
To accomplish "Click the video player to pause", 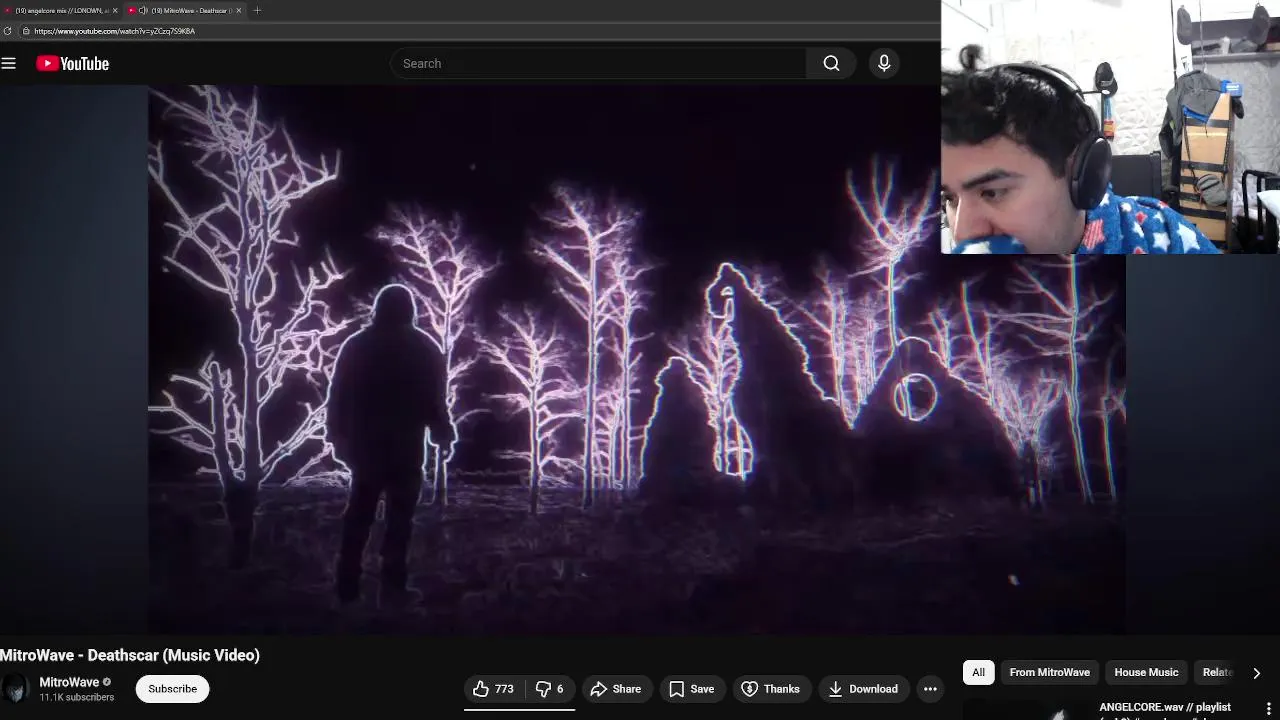I will pos(637,358).
